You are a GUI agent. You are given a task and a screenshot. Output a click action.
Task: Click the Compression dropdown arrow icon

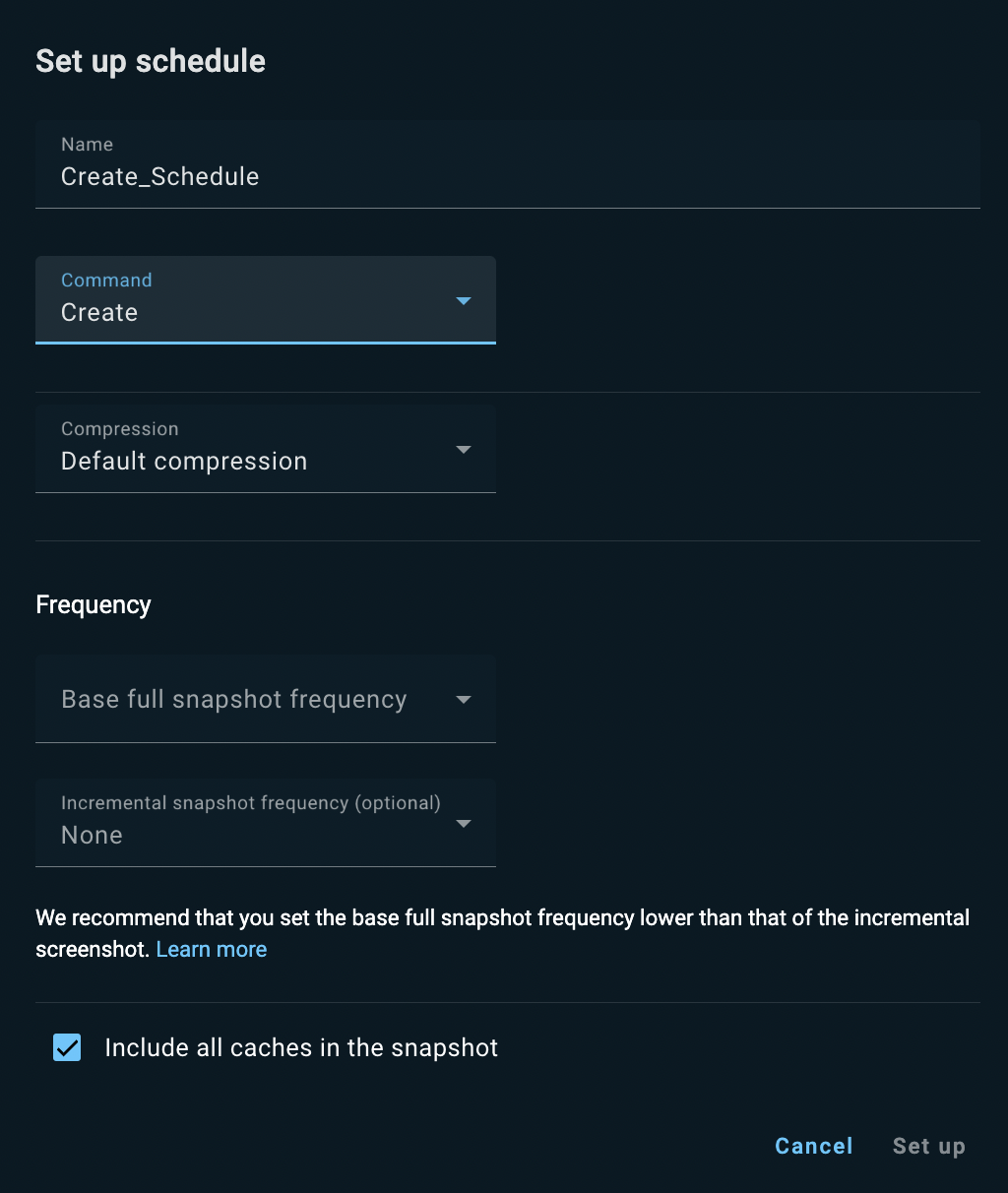point(464,449)
